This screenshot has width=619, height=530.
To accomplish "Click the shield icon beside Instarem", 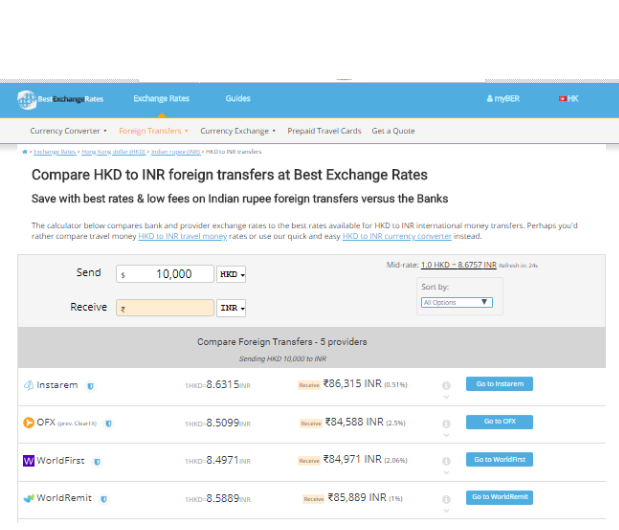I will (x=90, y=386).
